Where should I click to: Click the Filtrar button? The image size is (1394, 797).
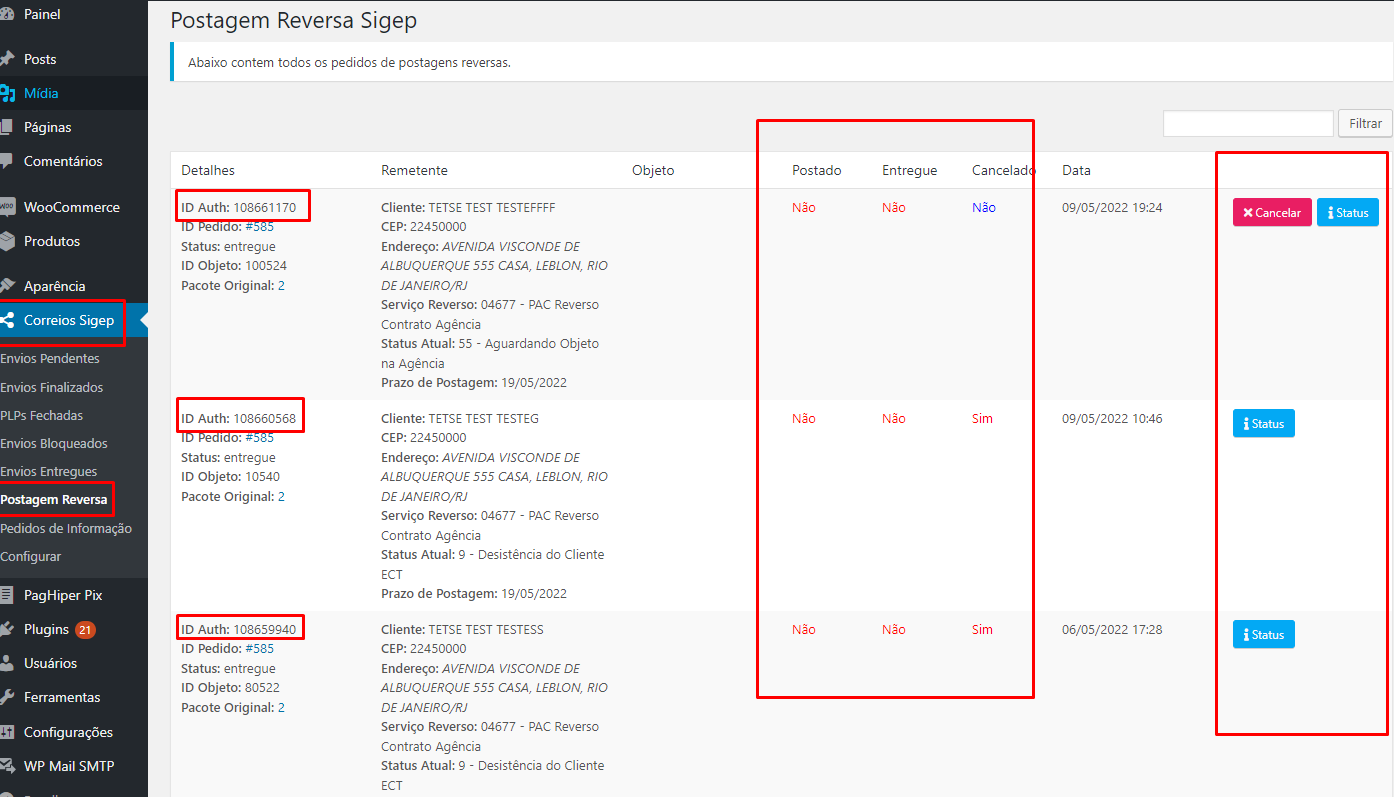click(1365, 123)
